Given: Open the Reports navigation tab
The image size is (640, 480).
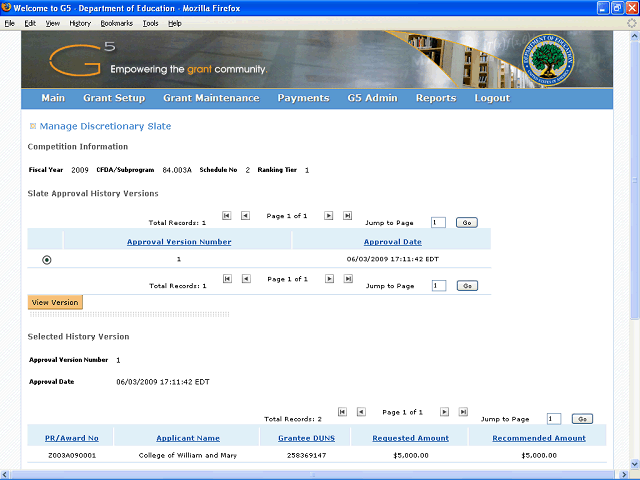Looking at the screenshot, I should (436, 98).
